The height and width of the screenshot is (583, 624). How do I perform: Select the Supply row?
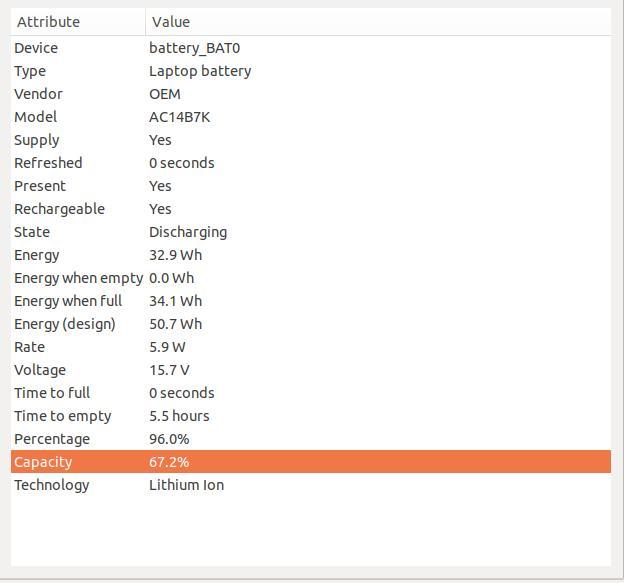(311, 140)
